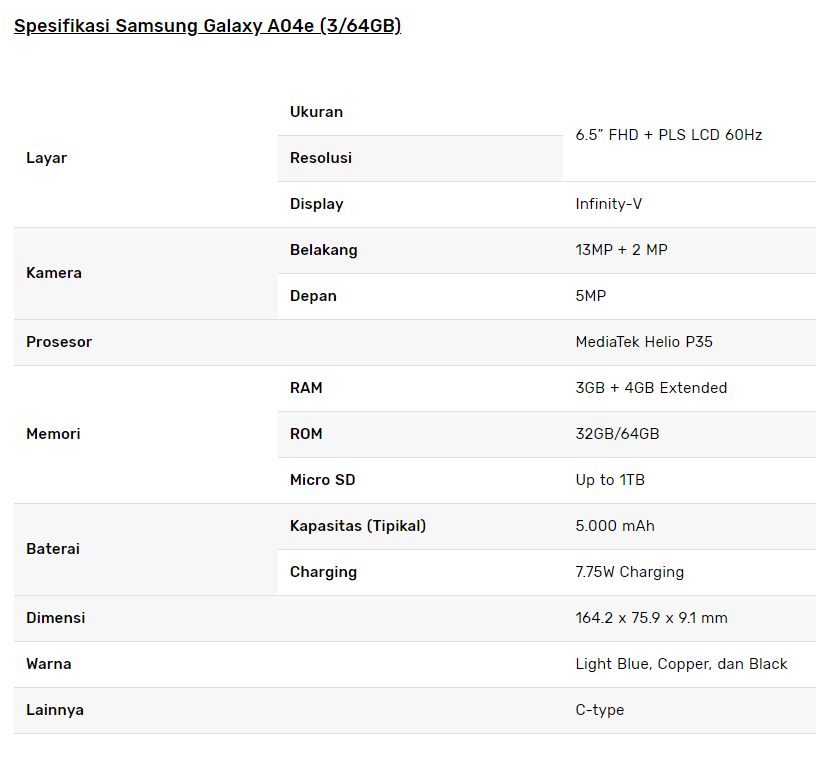Click the 6.5" FHD + PLS LCD value
Screen dimensions: 816x757
pyautogui.click(x=668, y=135)
